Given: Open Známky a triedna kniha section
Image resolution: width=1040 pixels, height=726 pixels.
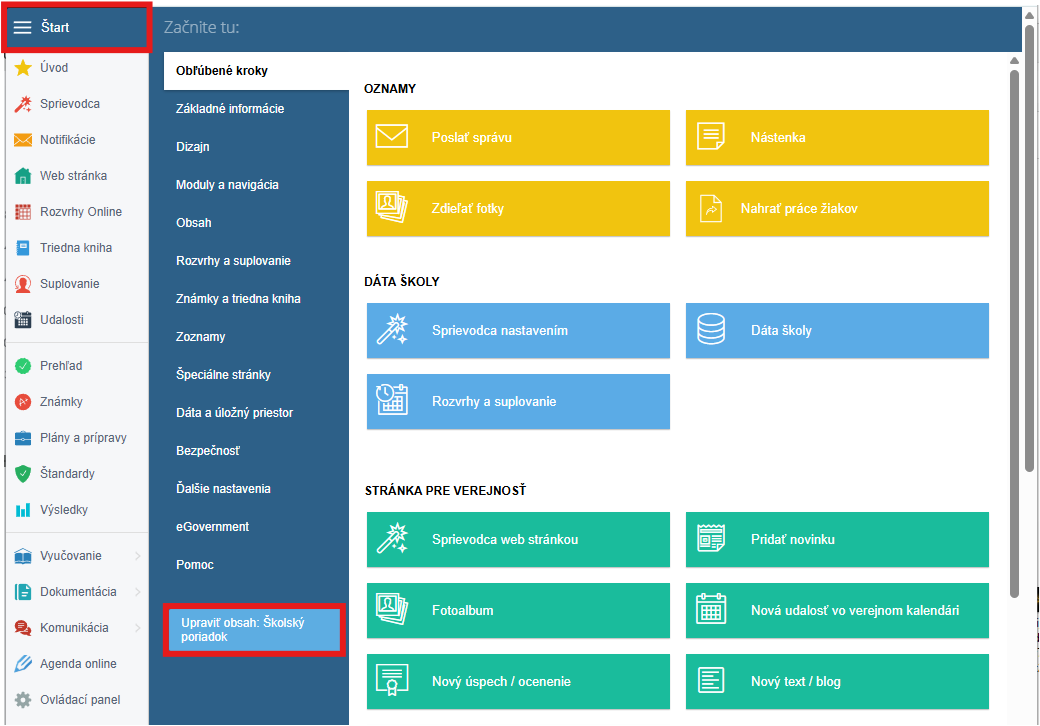Looking at the screenshot, I should 256,299.
